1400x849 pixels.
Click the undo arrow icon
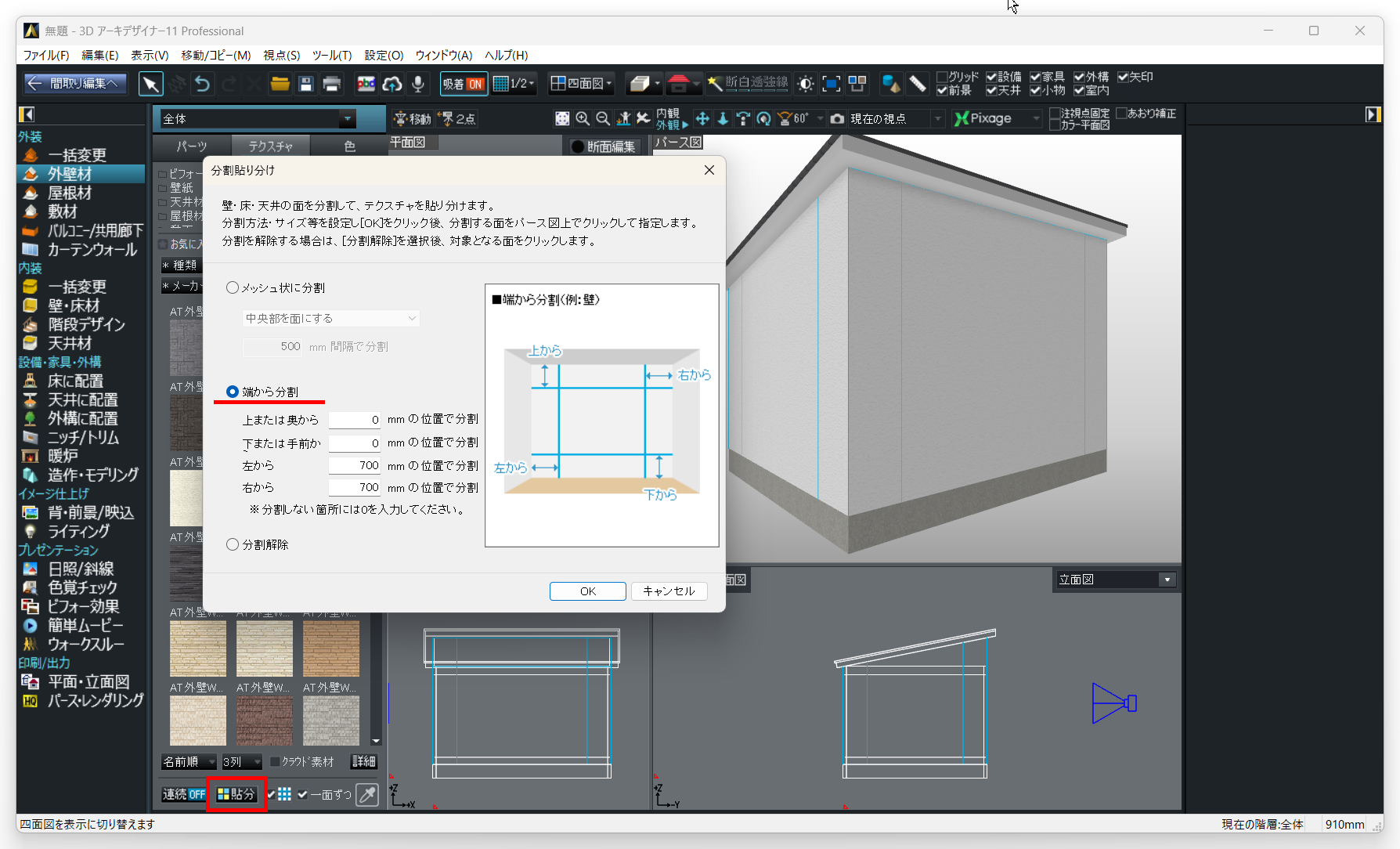(x=202, y=84)
